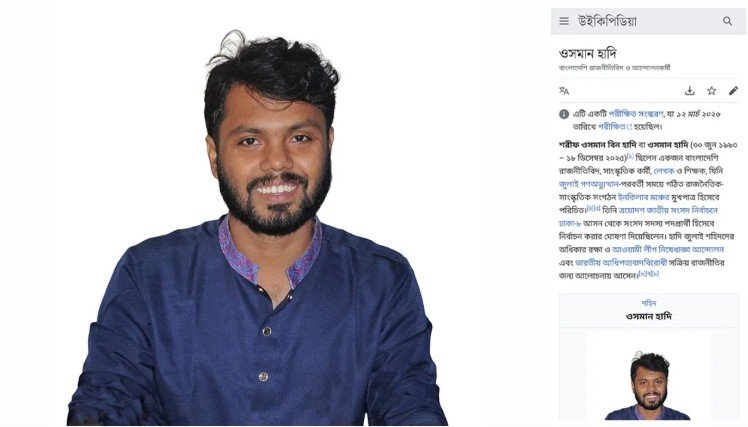The width and height of the screenshot is (748, 427).
Task: Open the পরীক্ষিত সংস্করণ link
Action: (636, 114)
